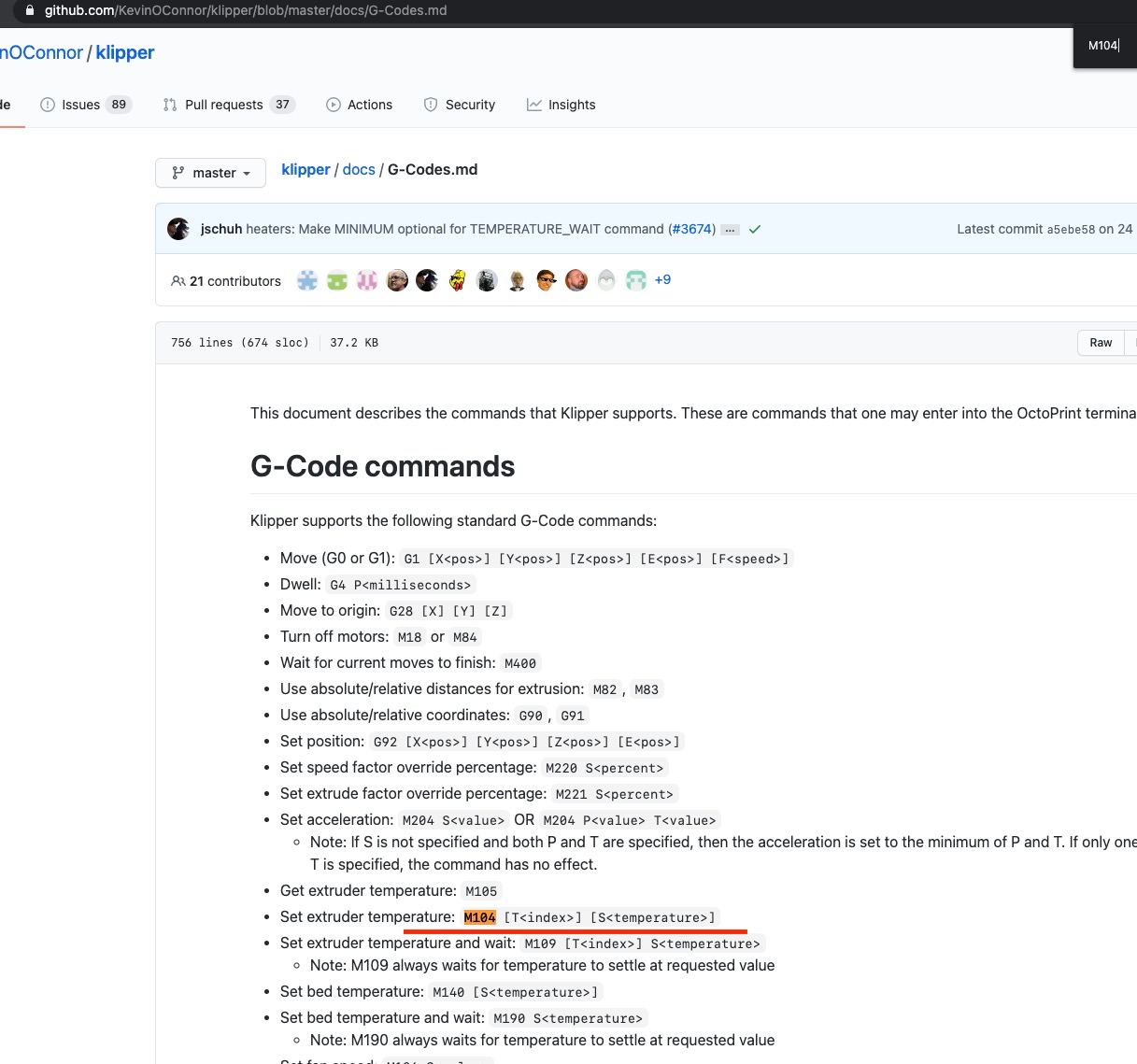Image resolution: width=1137 pixels, height=1064 pixels.
Task: Click the first contributor avatar
Action: pos(307,280)
